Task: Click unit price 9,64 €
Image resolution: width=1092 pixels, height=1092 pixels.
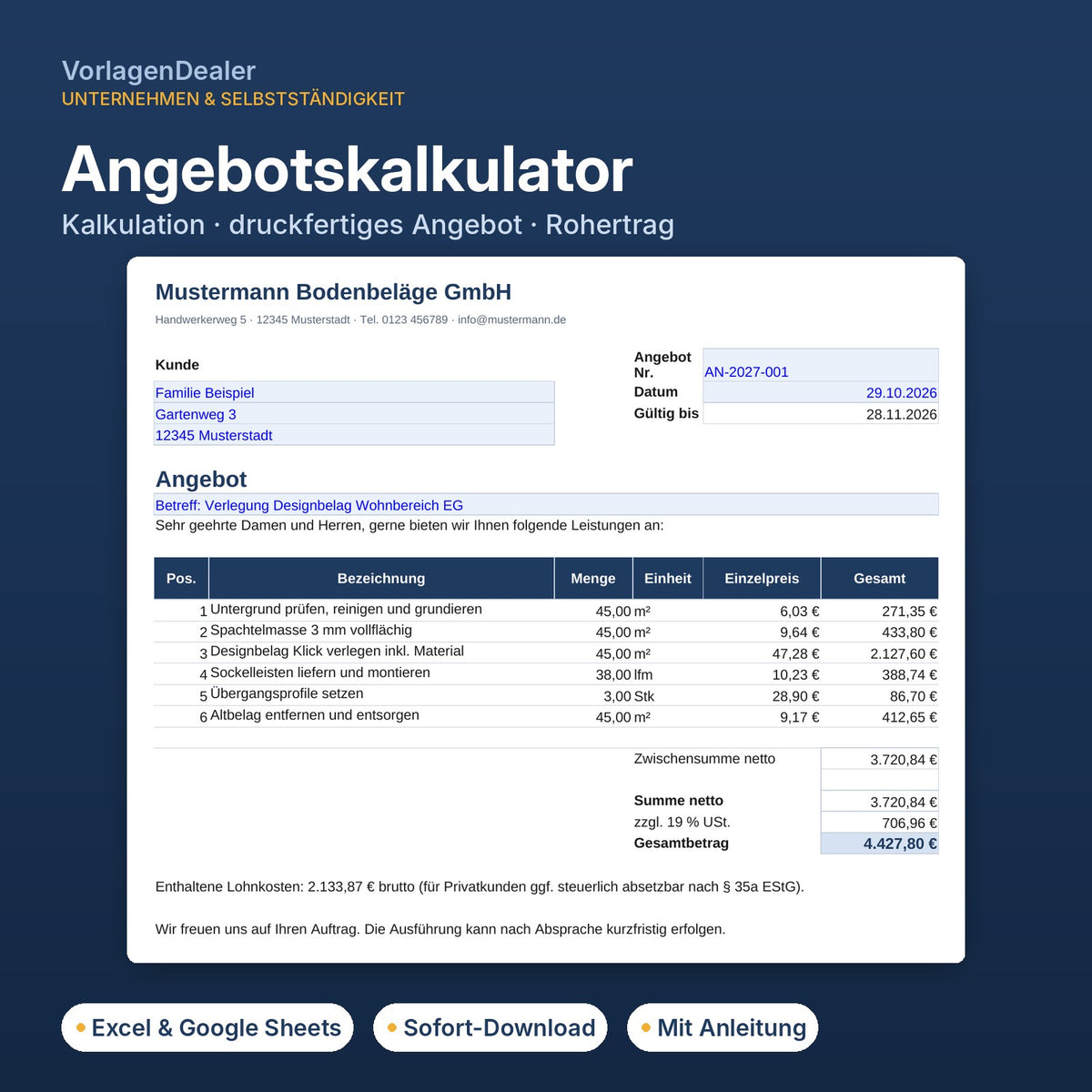Action: click(799, 632)
